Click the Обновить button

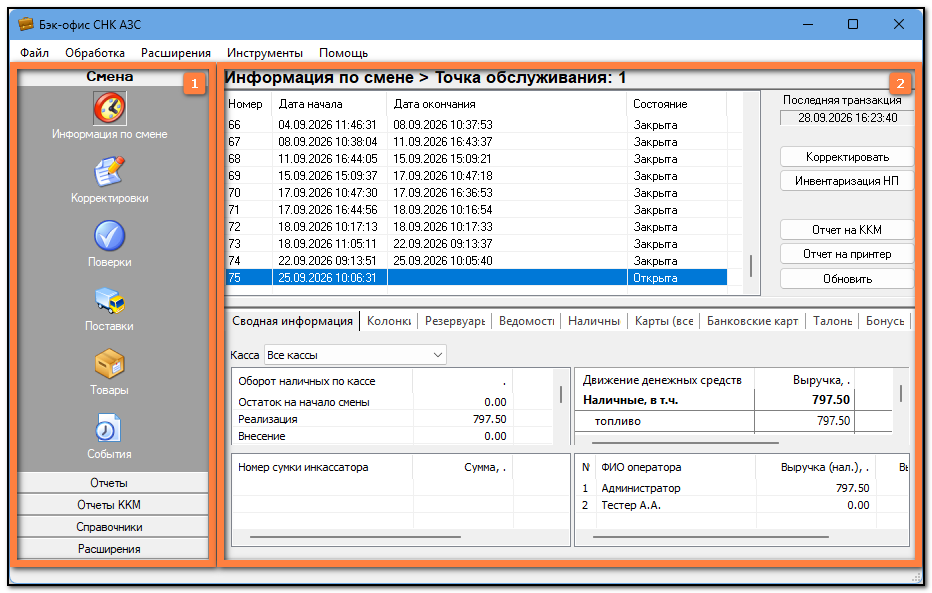coord(847,279)
